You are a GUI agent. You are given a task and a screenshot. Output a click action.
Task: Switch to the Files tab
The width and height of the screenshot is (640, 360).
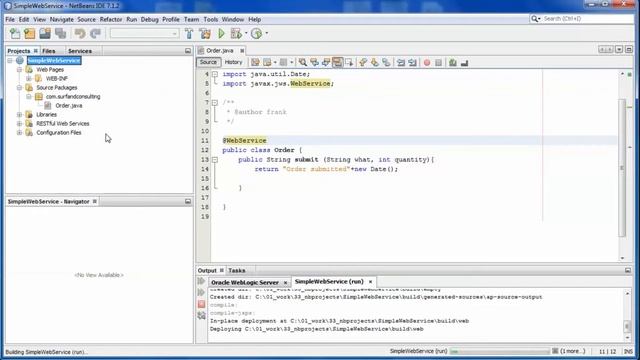point(49,51)
